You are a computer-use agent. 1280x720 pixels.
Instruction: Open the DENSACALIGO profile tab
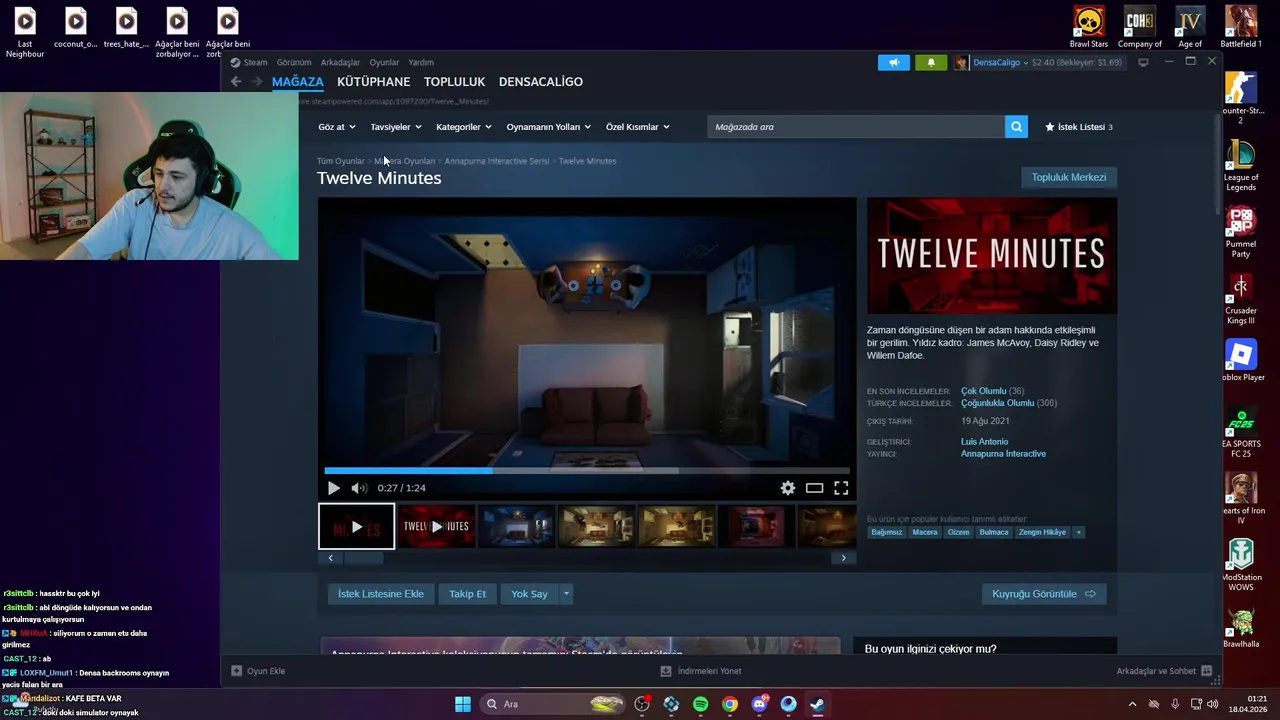(x=541, y=82)
